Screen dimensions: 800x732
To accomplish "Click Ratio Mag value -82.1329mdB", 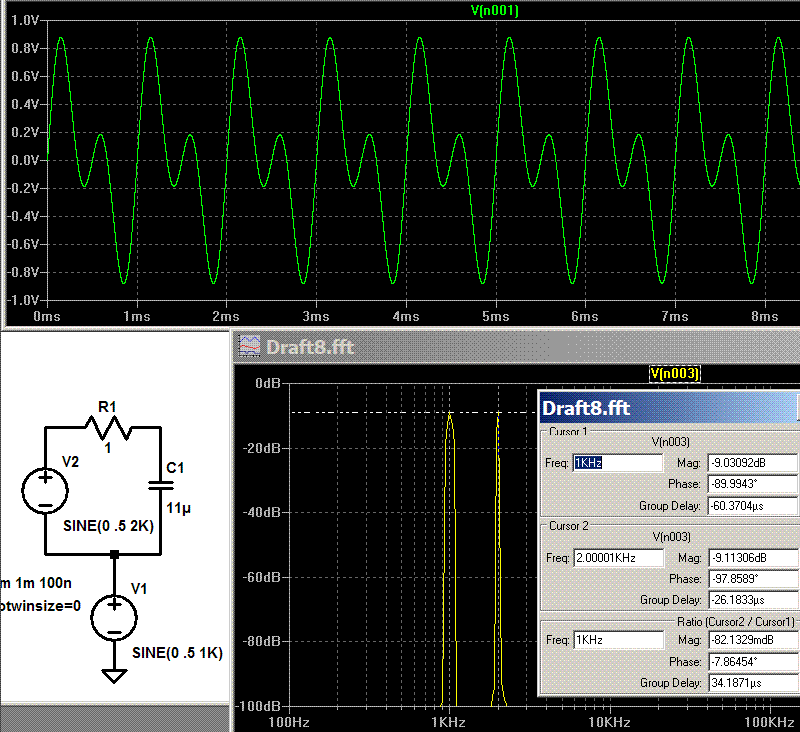I will coord(753,640).
